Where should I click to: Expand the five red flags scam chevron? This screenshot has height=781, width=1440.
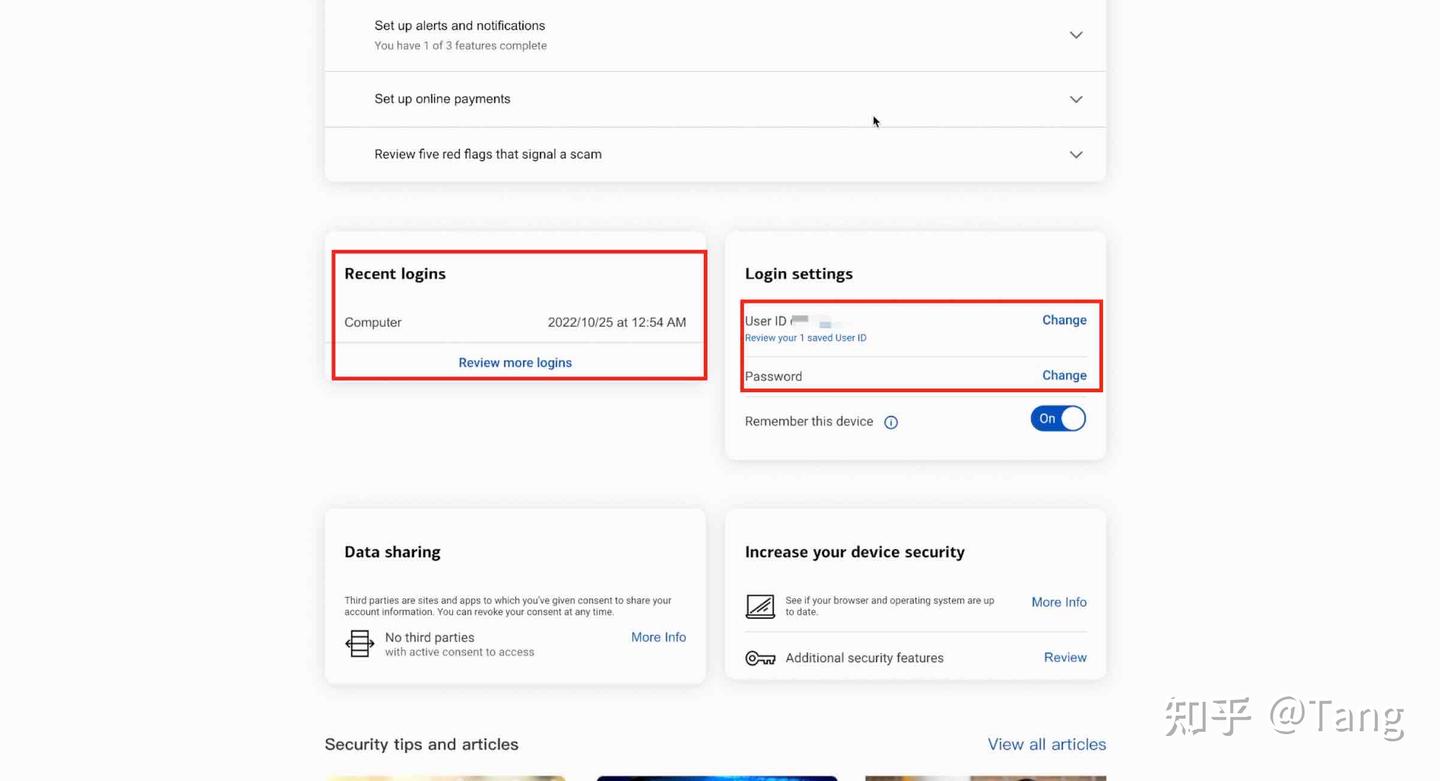tap(1076, 155)
